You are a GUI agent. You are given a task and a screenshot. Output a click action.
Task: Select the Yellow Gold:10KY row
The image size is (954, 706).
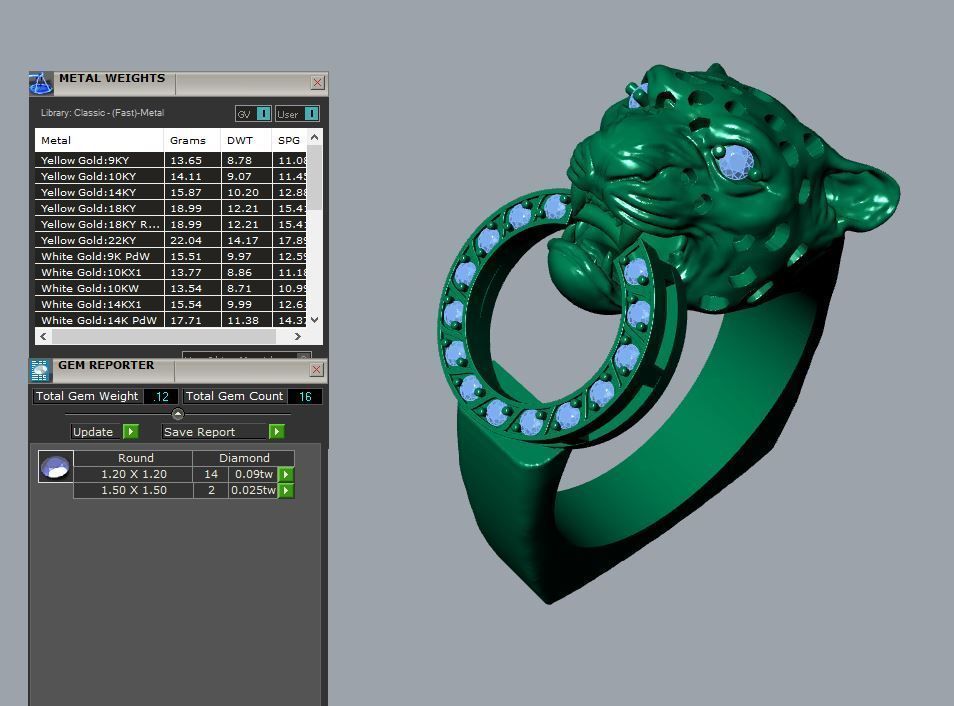click(171, 176)
